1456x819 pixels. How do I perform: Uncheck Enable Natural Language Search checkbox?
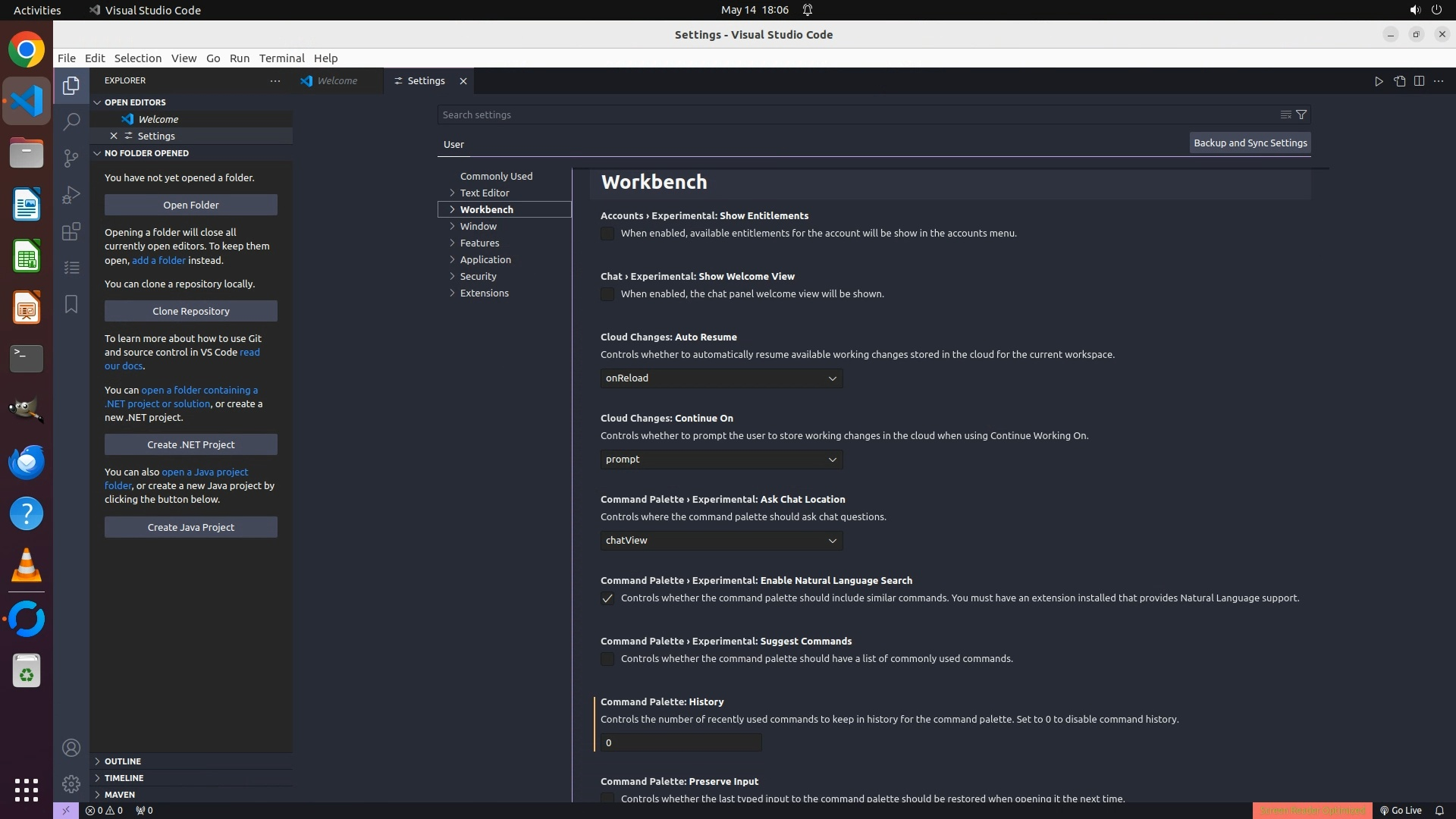point(607,598)
